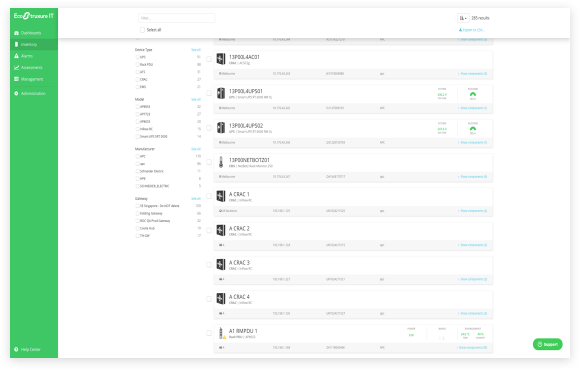Image resolution: width=580 pixels, height=370 pixels.
Task: Open the Administration settings
Action: (x=30, y=94)
